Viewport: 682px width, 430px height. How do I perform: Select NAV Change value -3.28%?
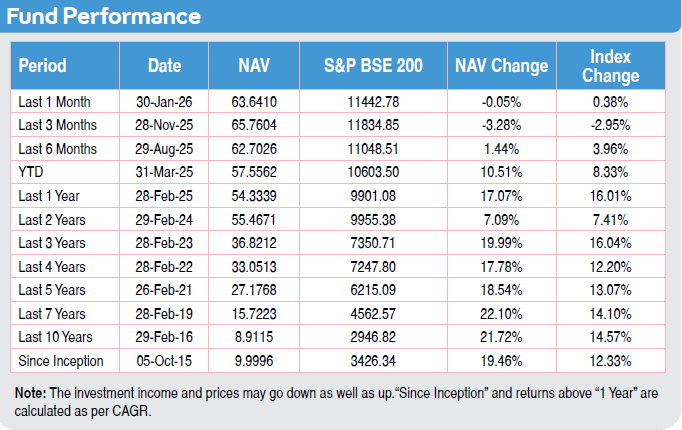point(501,125)
